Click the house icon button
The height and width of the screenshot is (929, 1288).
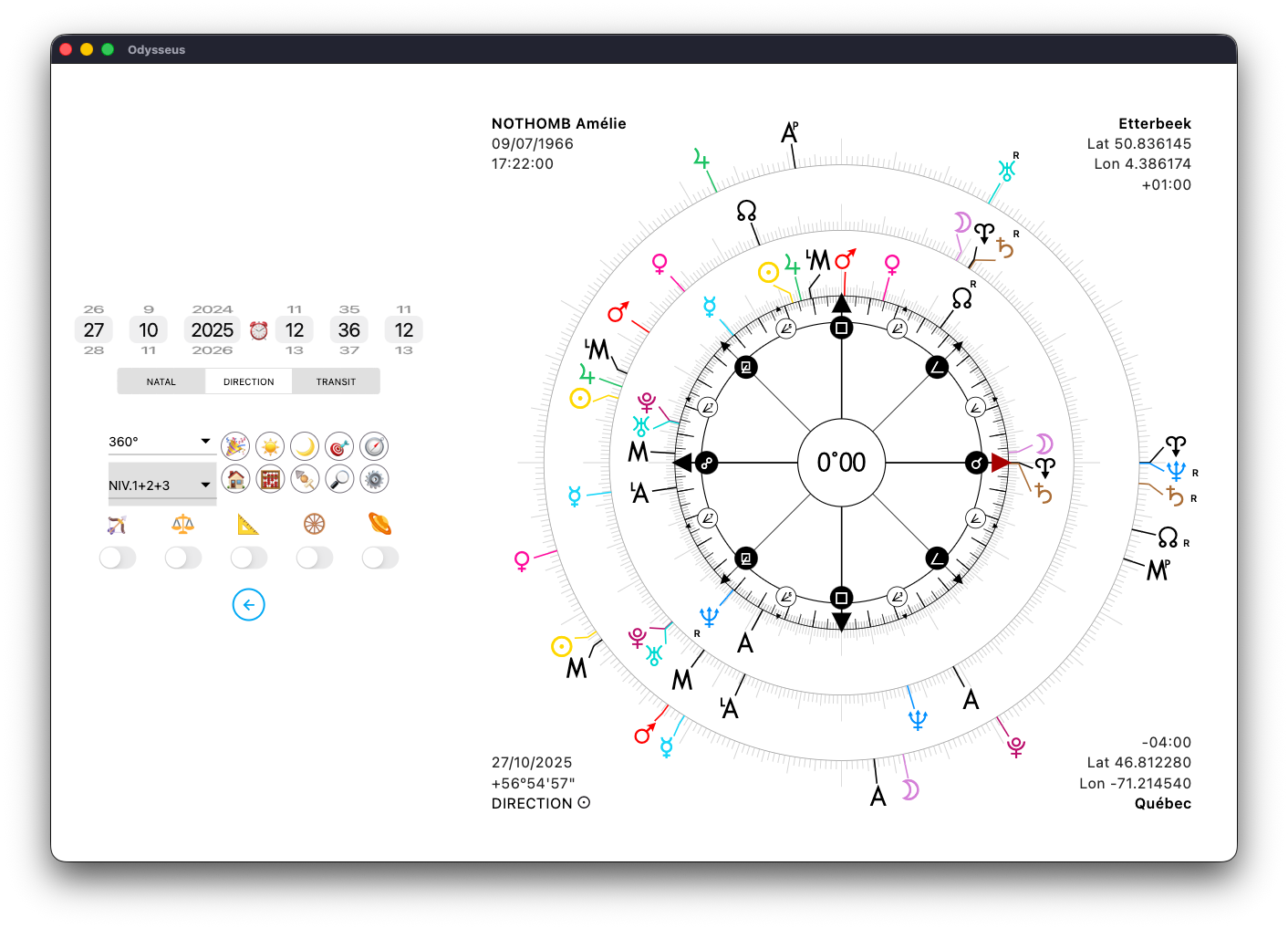(x=235, y=478)
